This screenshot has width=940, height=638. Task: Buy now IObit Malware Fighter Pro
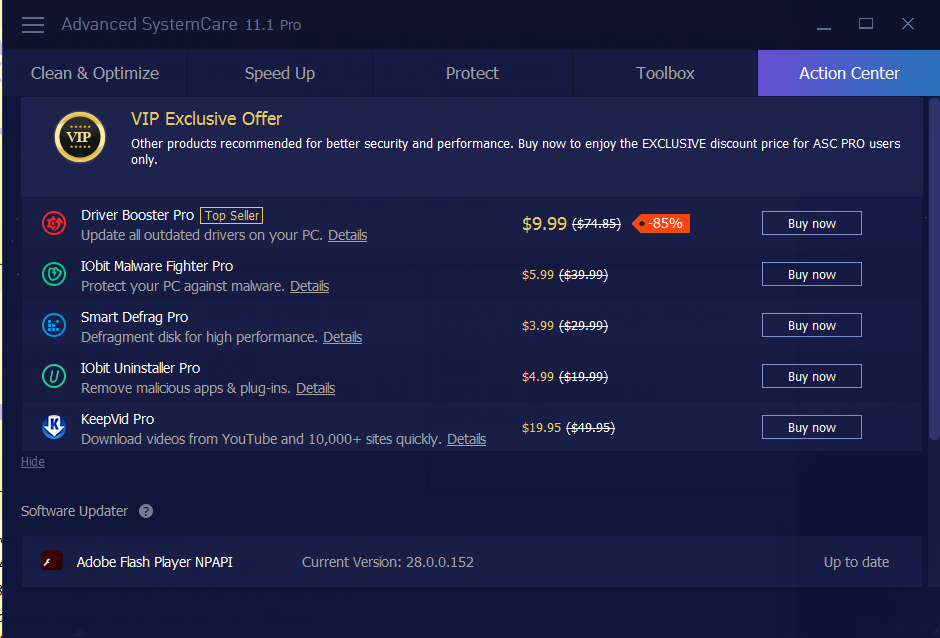point(812,274)
